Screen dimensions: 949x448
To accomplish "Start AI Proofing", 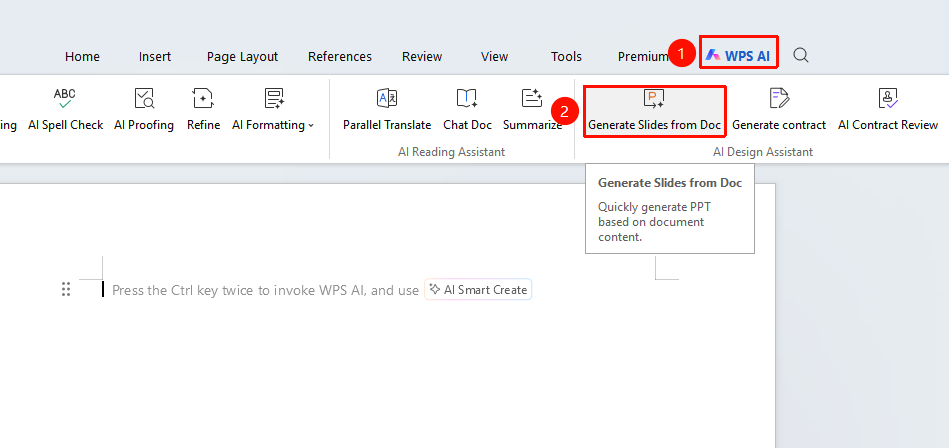I will 144,110.
